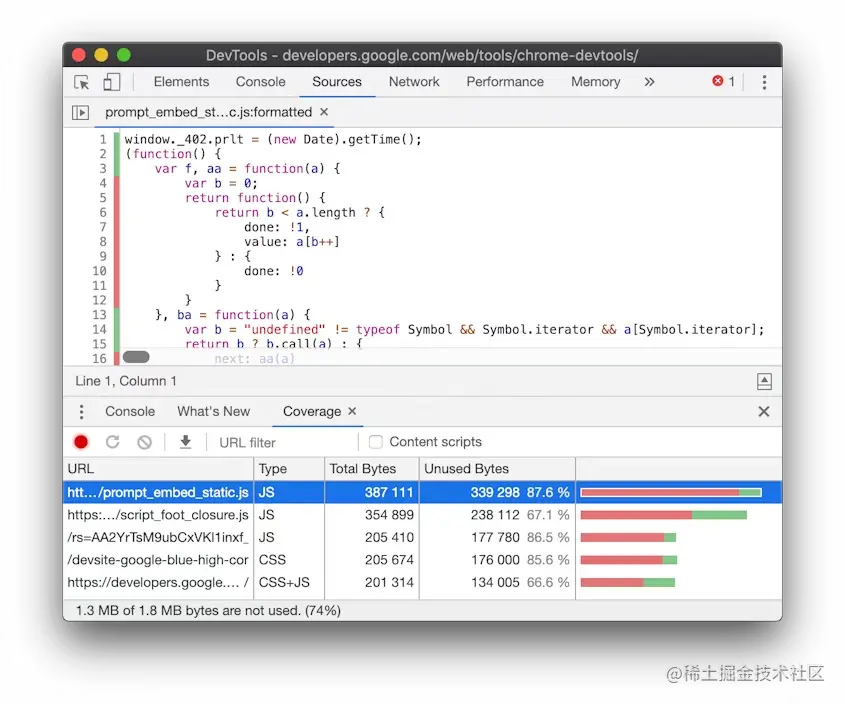Viewport: 845px width, 704px height.
Task: Stop coverage recording with red button
Action: coord(81,443)
